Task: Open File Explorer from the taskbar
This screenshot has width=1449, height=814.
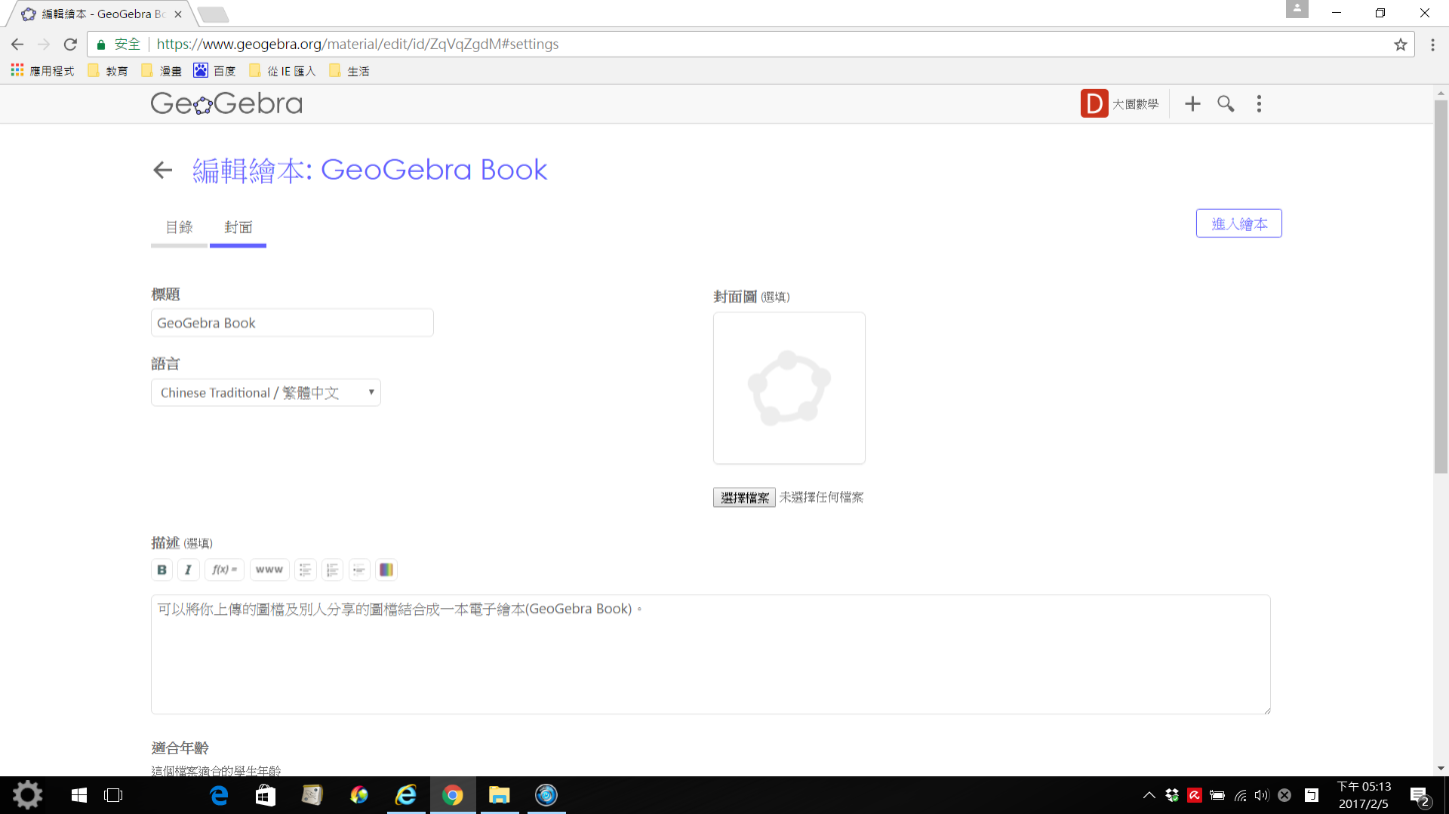Action: click(x=499, y=795)
